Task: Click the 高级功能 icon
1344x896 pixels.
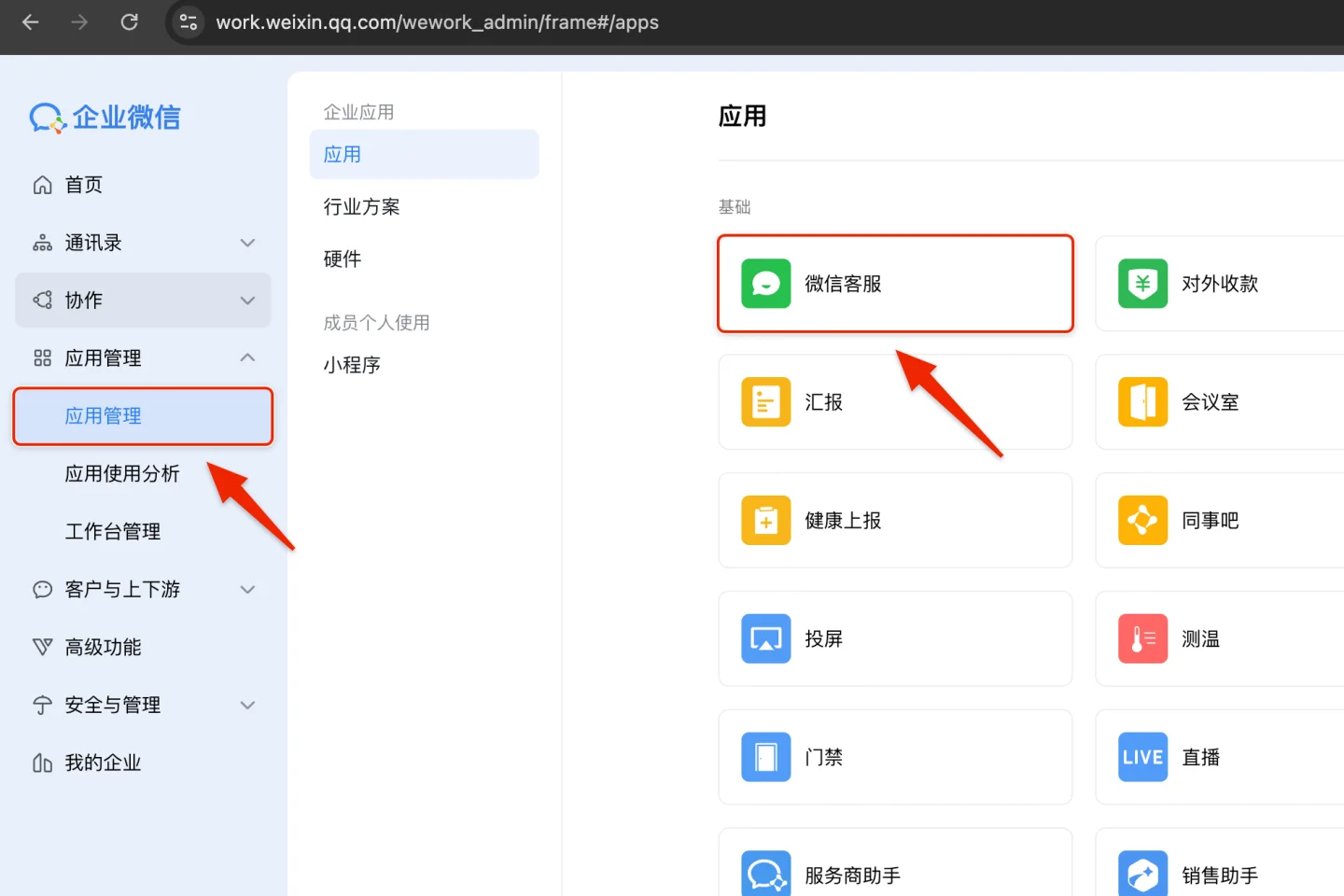Action: [x=42, y=648]
